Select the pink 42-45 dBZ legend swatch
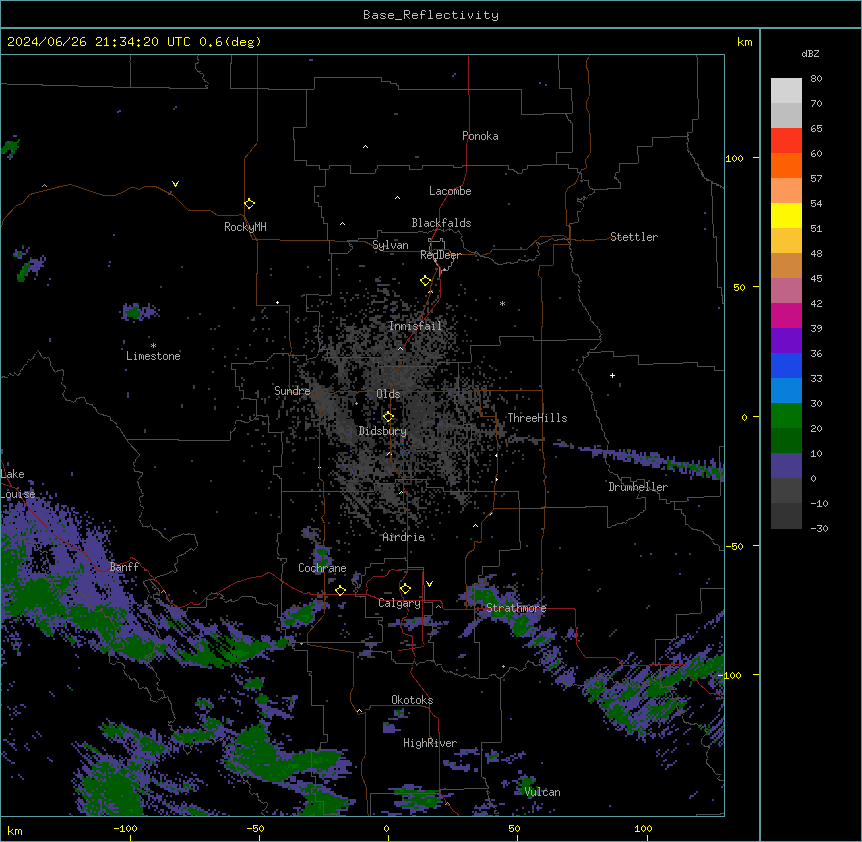This screenshot has height=842, width=862. point(786,291)
